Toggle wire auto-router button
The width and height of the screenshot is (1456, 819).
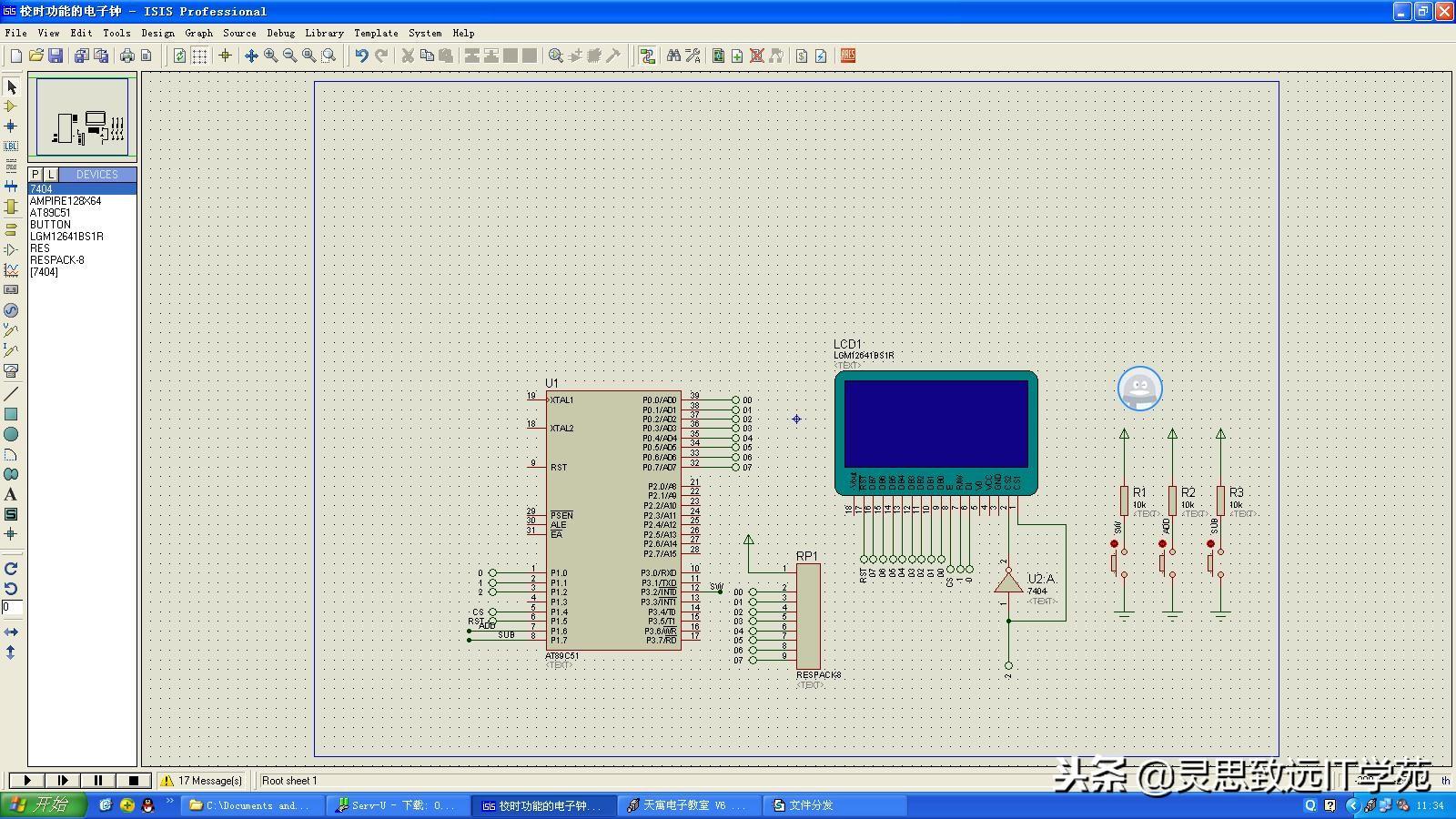647,56
